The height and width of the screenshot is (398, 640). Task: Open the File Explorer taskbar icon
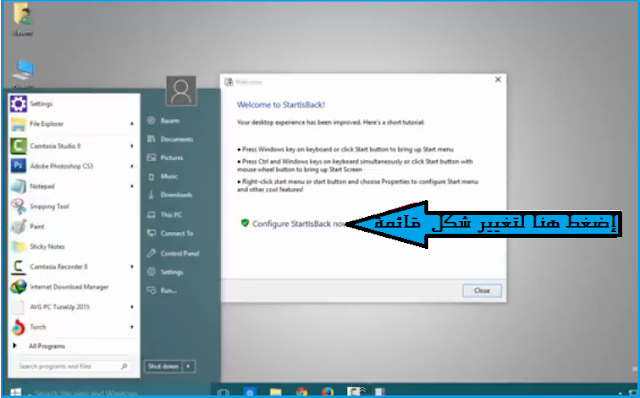[276, 393]
